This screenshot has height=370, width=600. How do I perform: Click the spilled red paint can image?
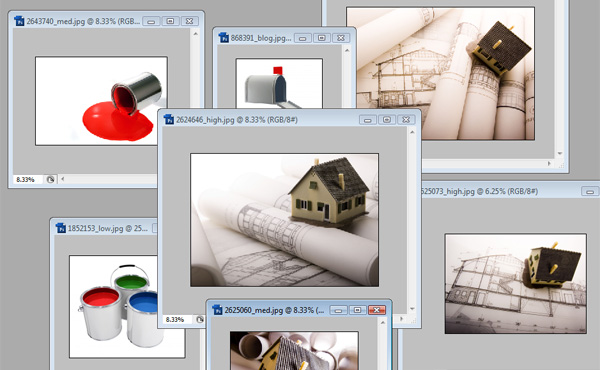(101, 101)
